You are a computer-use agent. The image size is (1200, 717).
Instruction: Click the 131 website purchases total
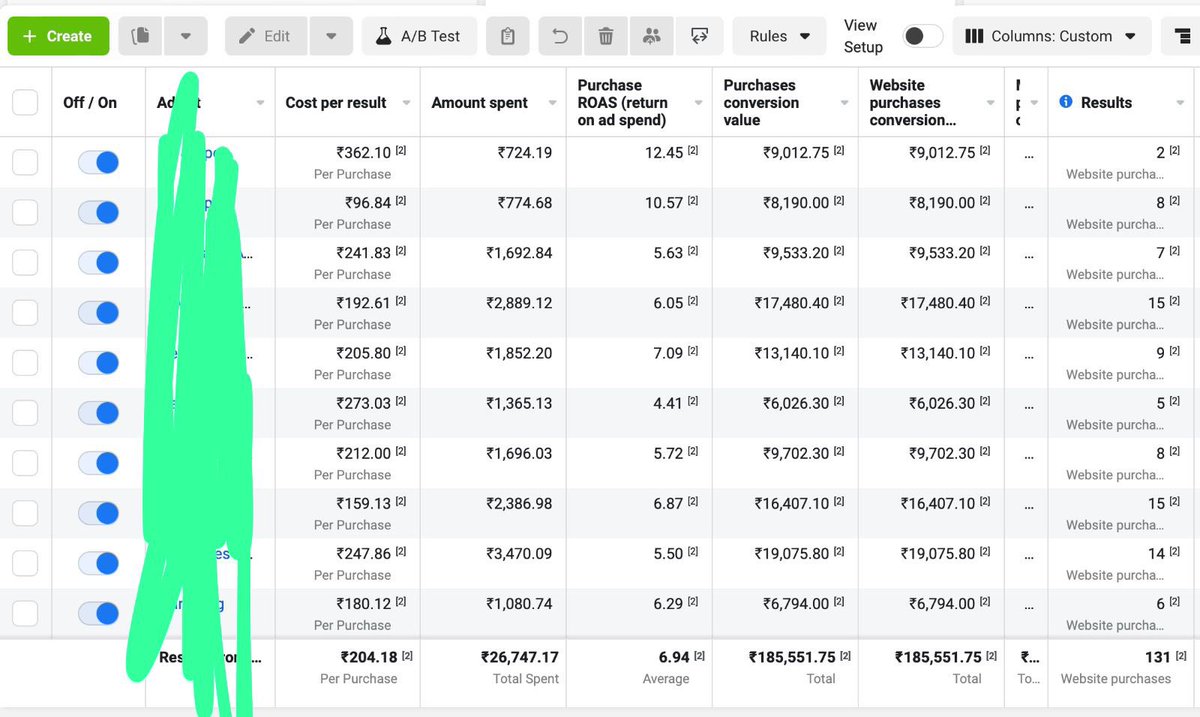[x=1158, y=657]
